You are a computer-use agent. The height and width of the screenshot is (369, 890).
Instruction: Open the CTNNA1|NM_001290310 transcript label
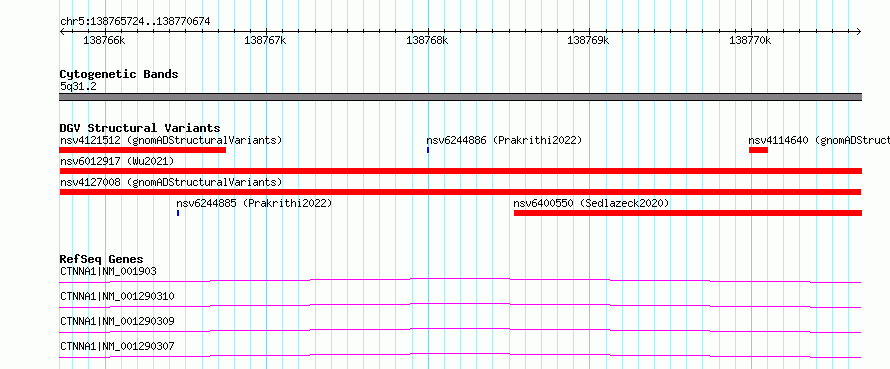(x=117, y=296)
